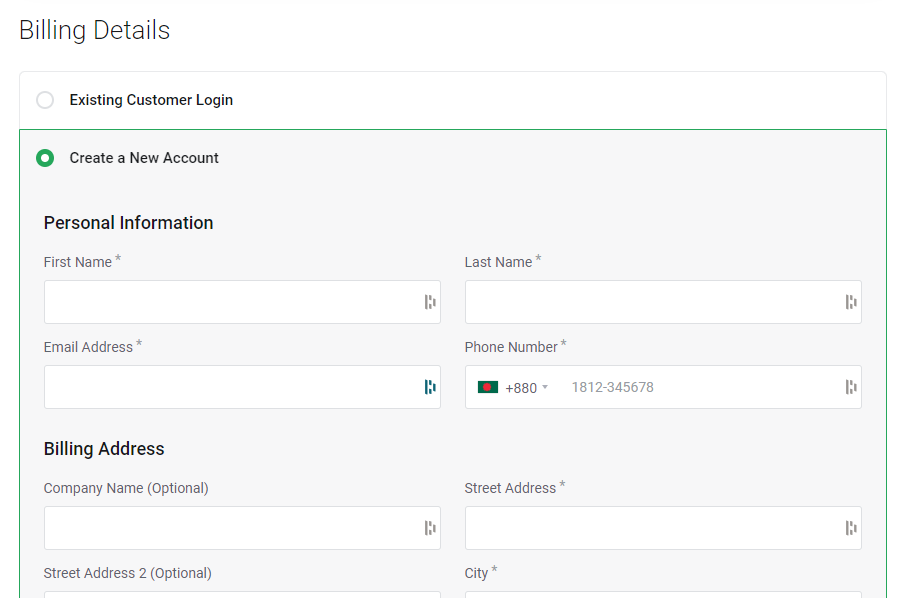Click the Existing Customer Login label
The image size is (900, 598).
pyautogui.click(x=151, y=100)
